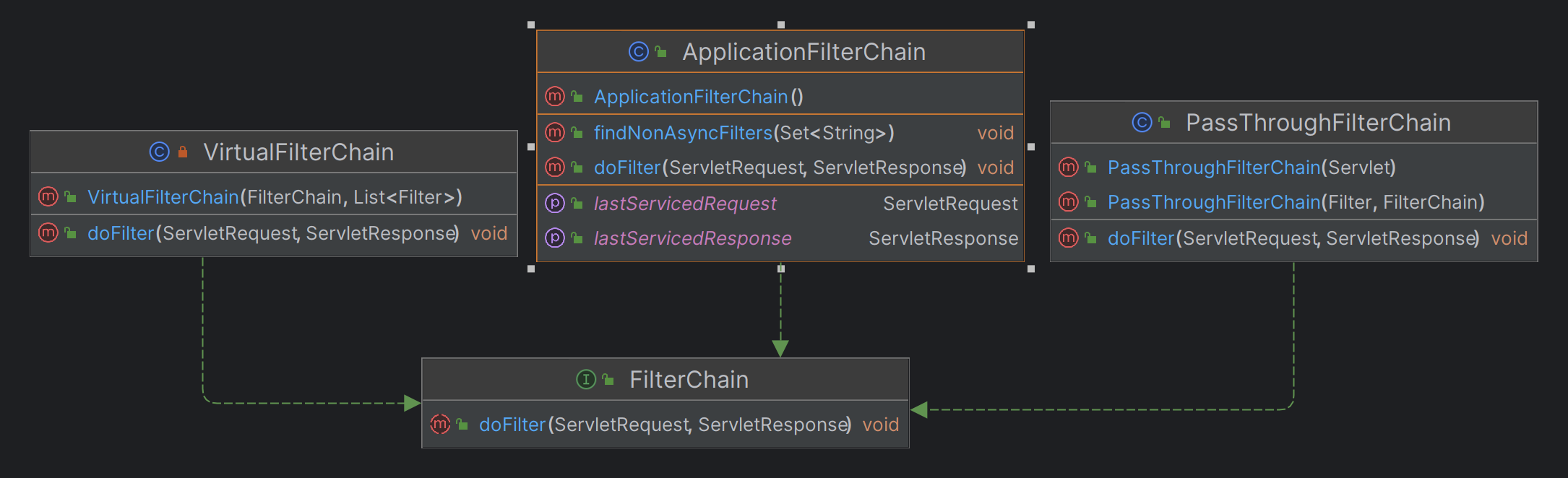This screenshot has width=1568, height=478.
Task: Click the private lock icon on VirtualFilterChain
Action: point(183,152)
